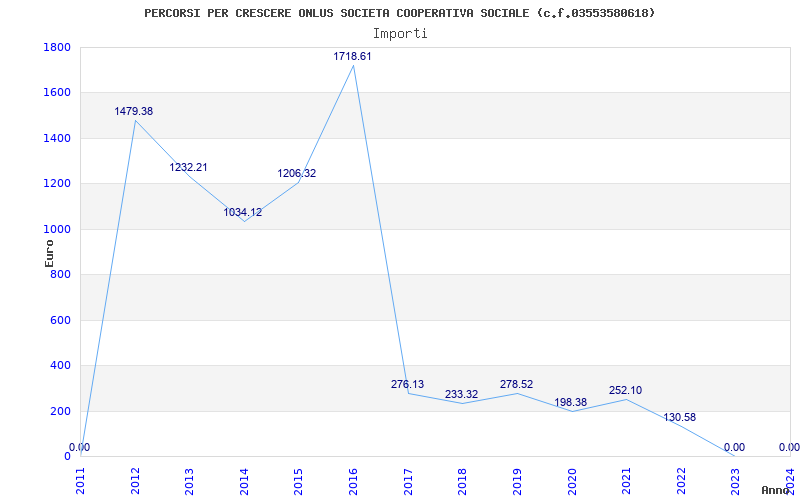Click the chart title PERCORSI PER CRESCERE ONLUS
800x500 pixels.
[399, 13]
